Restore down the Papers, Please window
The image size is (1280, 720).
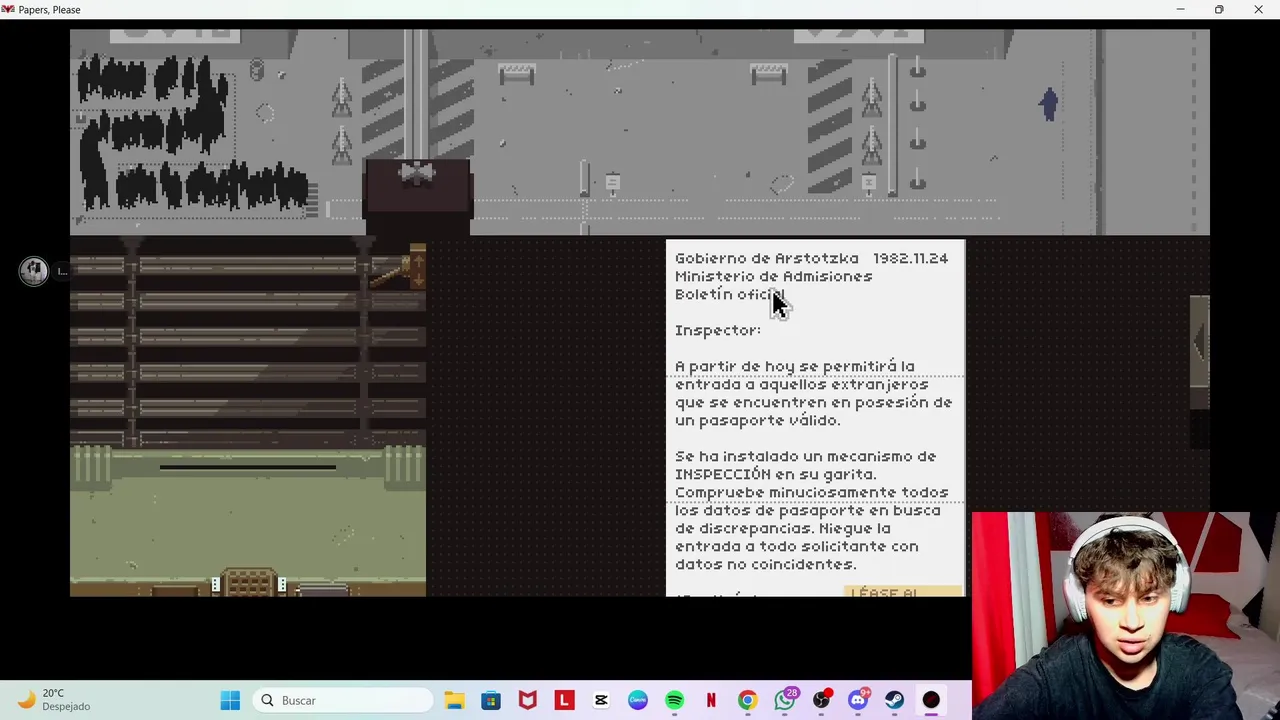click(1219, 10)
